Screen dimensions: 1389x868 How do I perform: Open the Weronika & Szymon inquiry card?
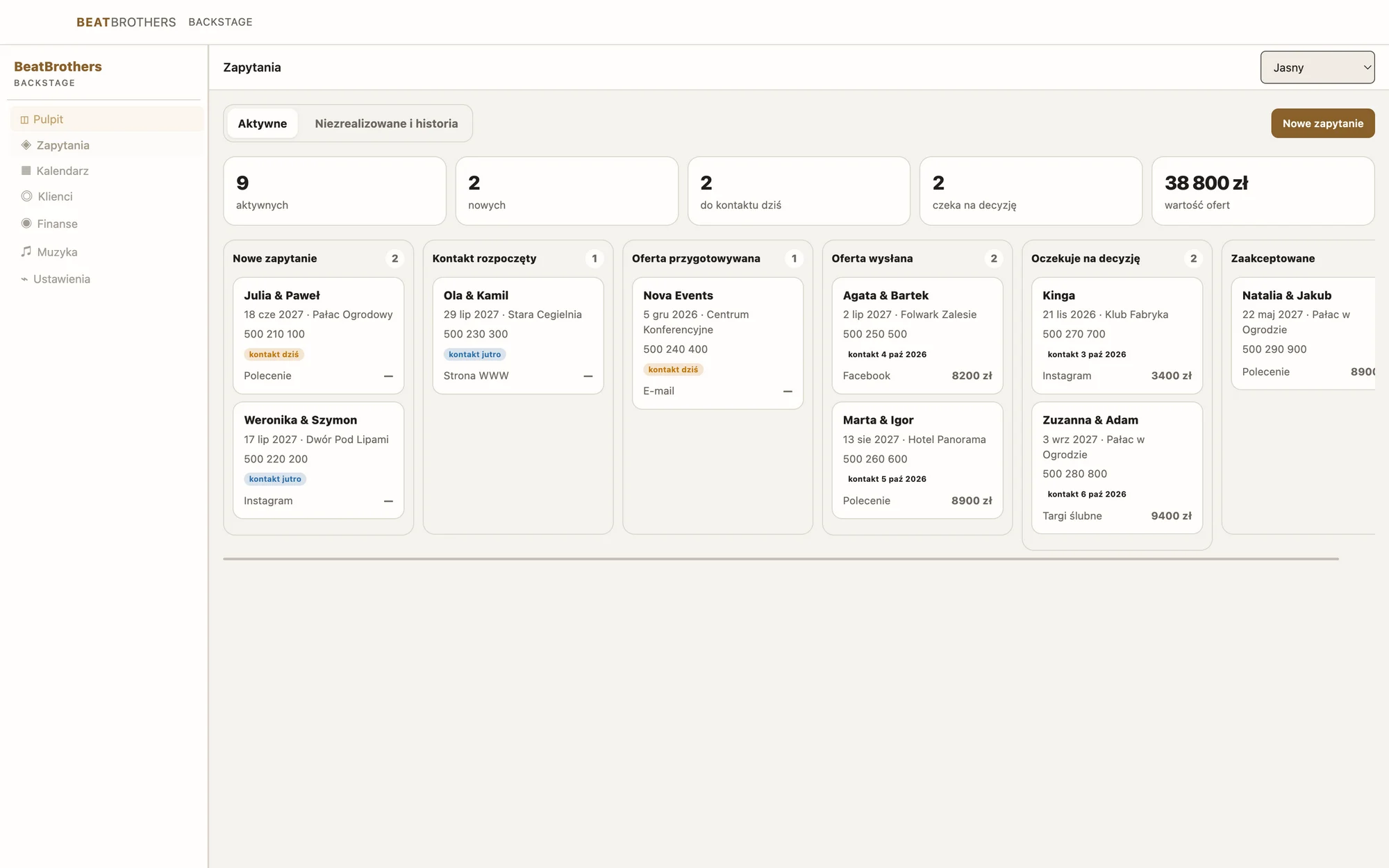tap(318, 460)
